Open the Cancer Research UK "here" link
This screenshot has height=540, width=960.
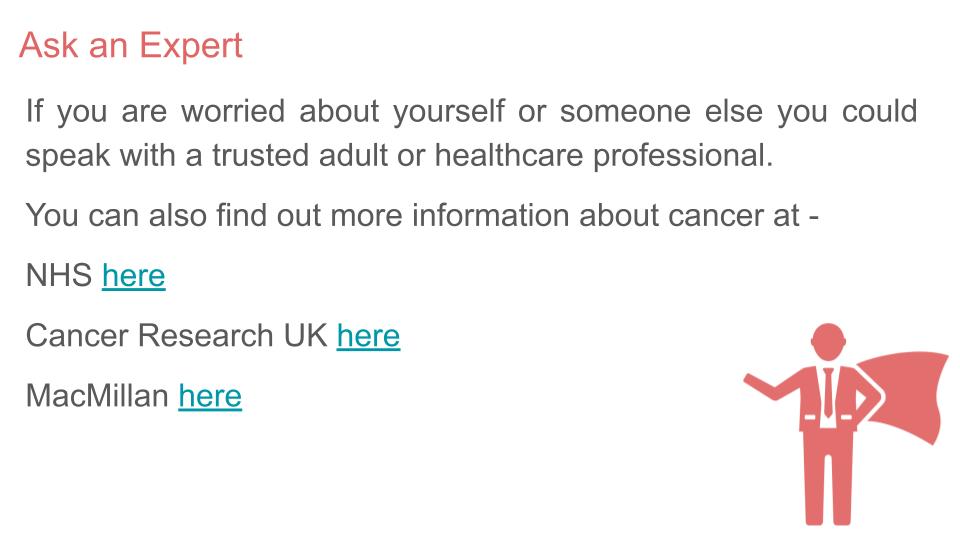[368, 335]
